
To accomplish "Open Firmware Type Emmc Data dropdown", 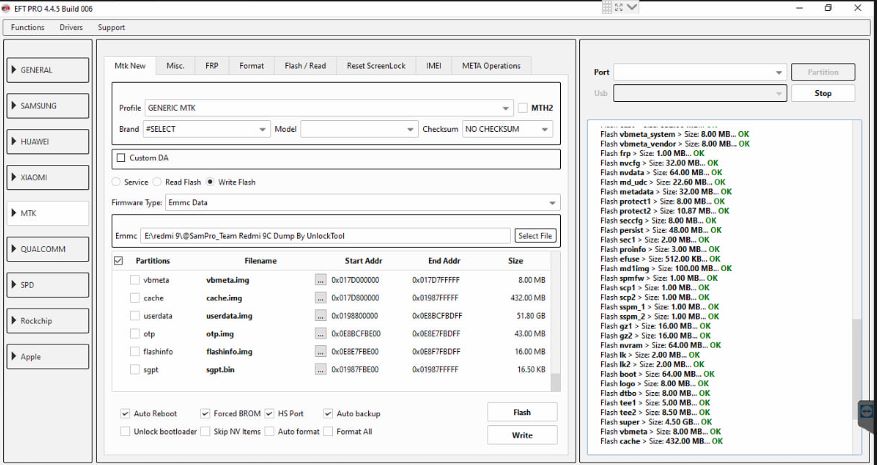I will (x=362, y=203).
